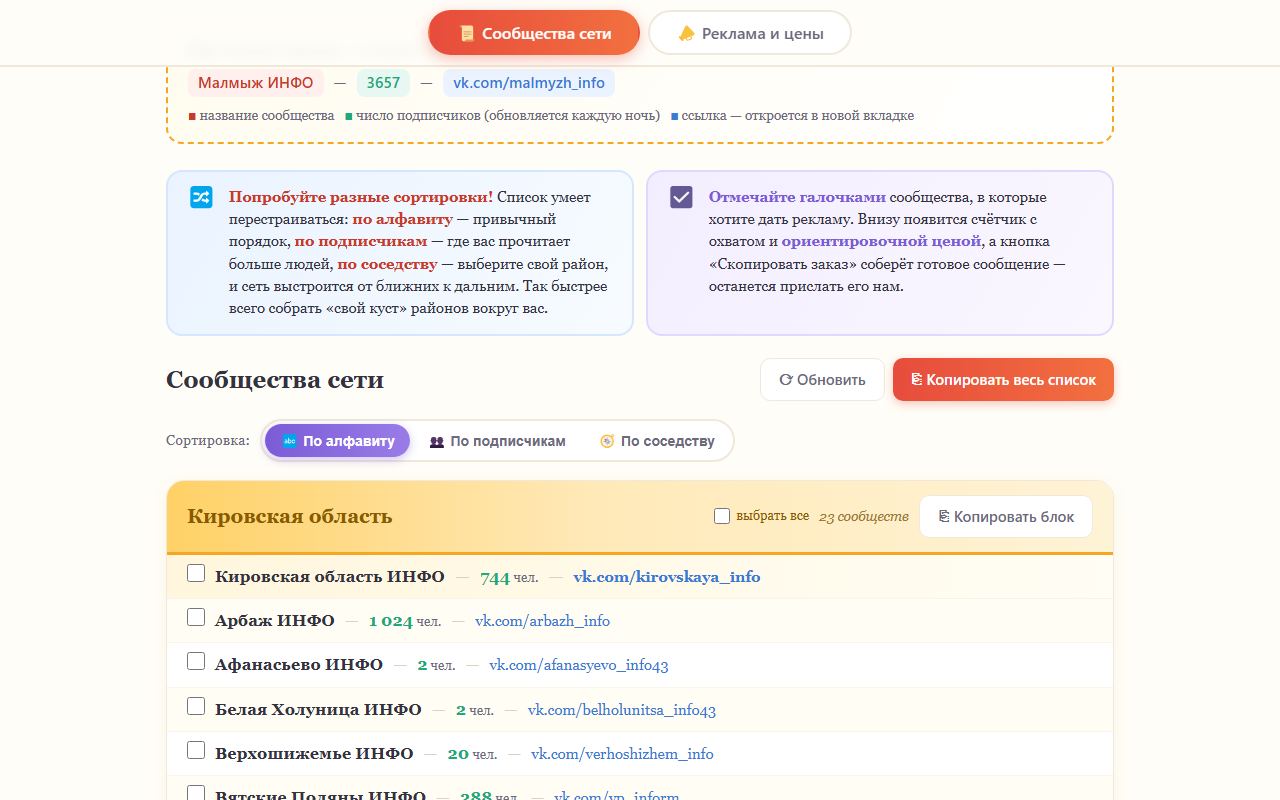Click the 20 чел. subscriber count
Screen dimensions: 1280x800
coord(472,754)
